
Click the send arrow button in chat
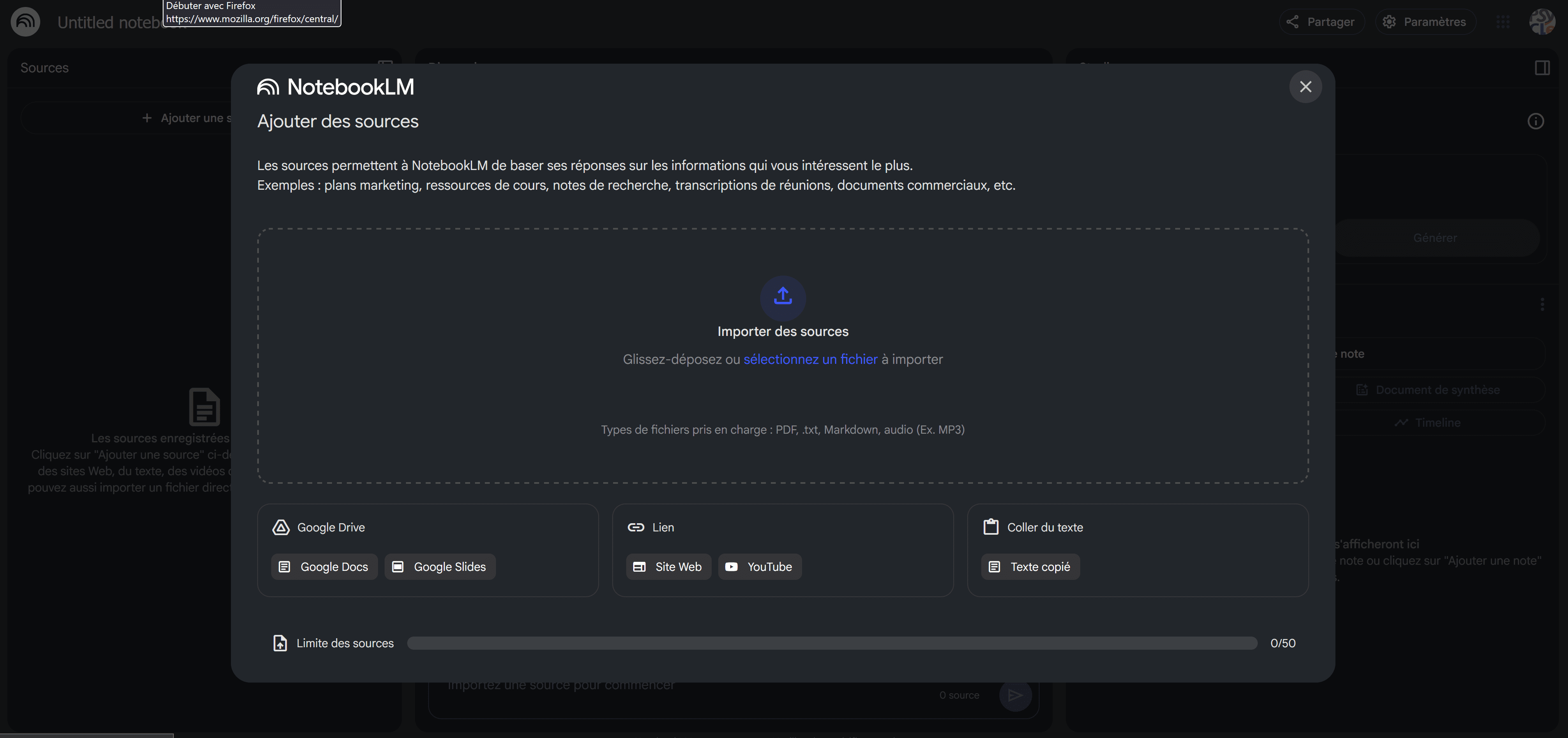[x=1015, y=695]
